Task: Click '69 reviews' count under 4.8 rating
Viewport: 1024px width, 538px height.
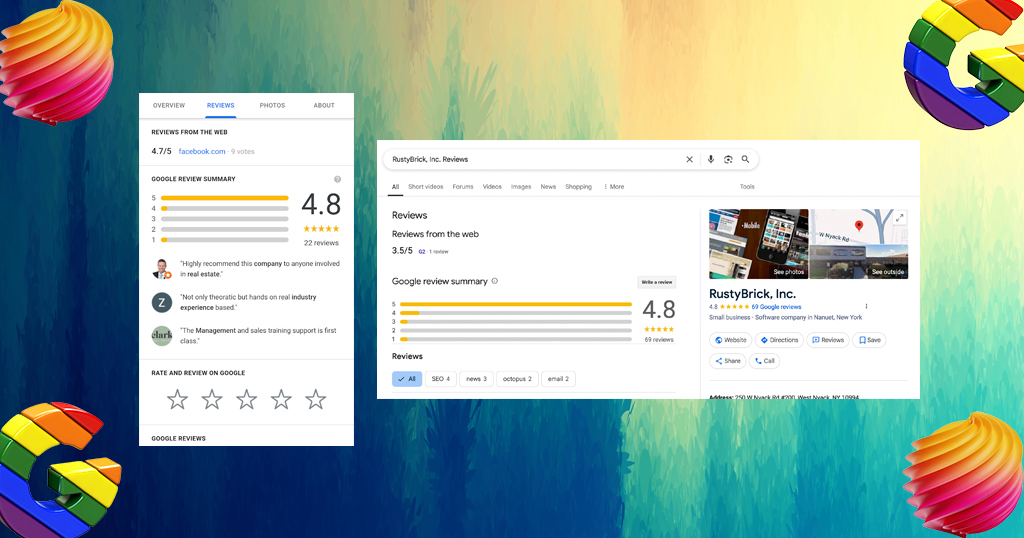Action: click(659, 340)
